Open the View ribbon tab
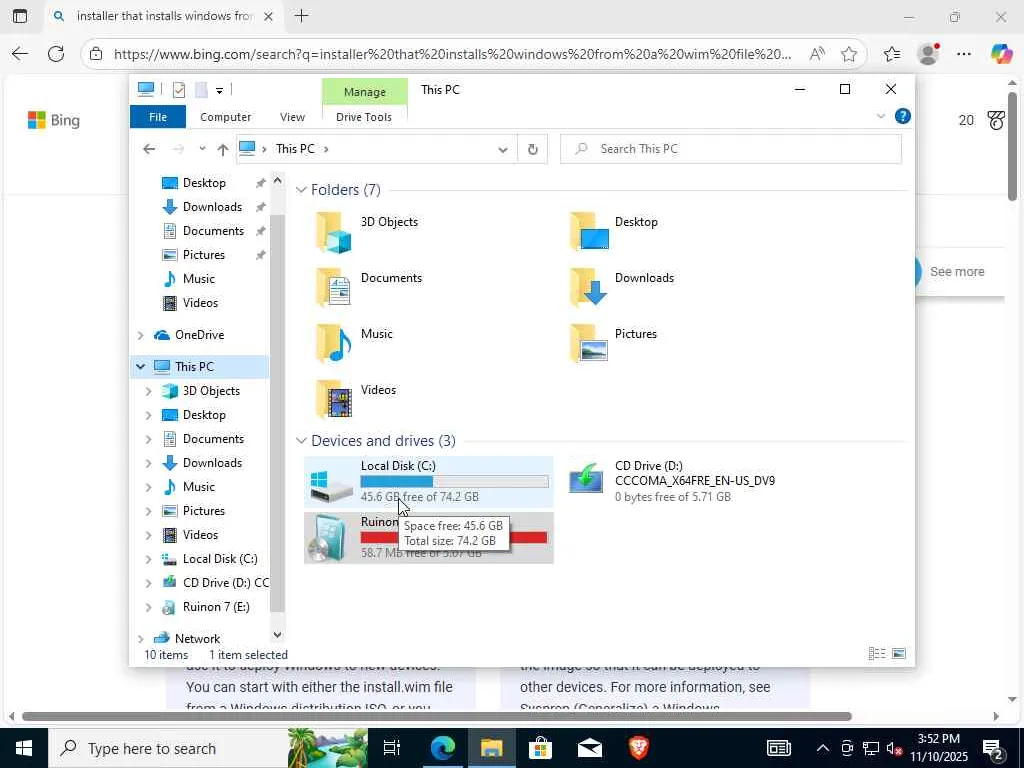 pos(293,117)
